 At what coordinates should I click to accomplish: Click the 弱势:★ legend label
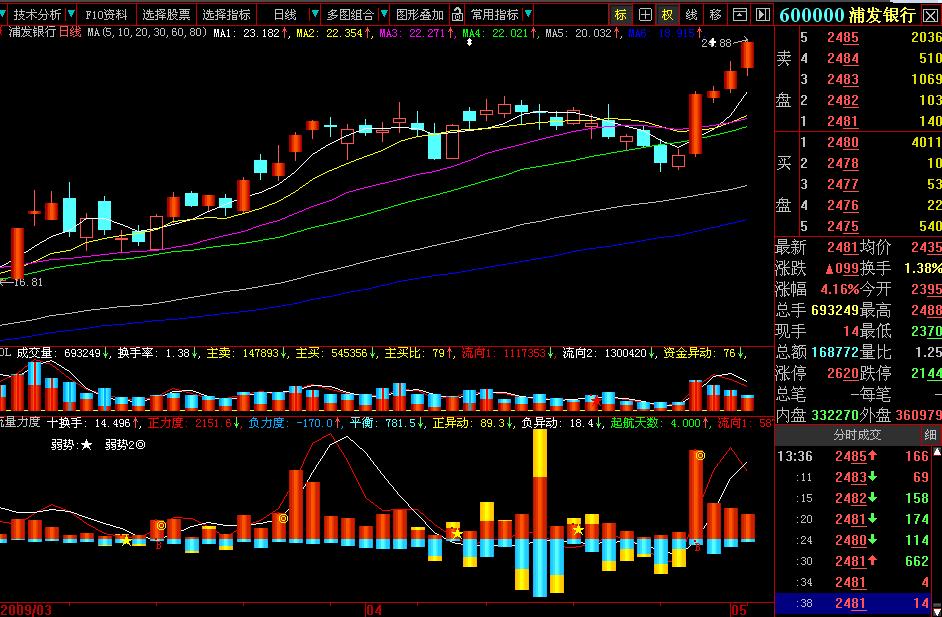pos(71,445)
